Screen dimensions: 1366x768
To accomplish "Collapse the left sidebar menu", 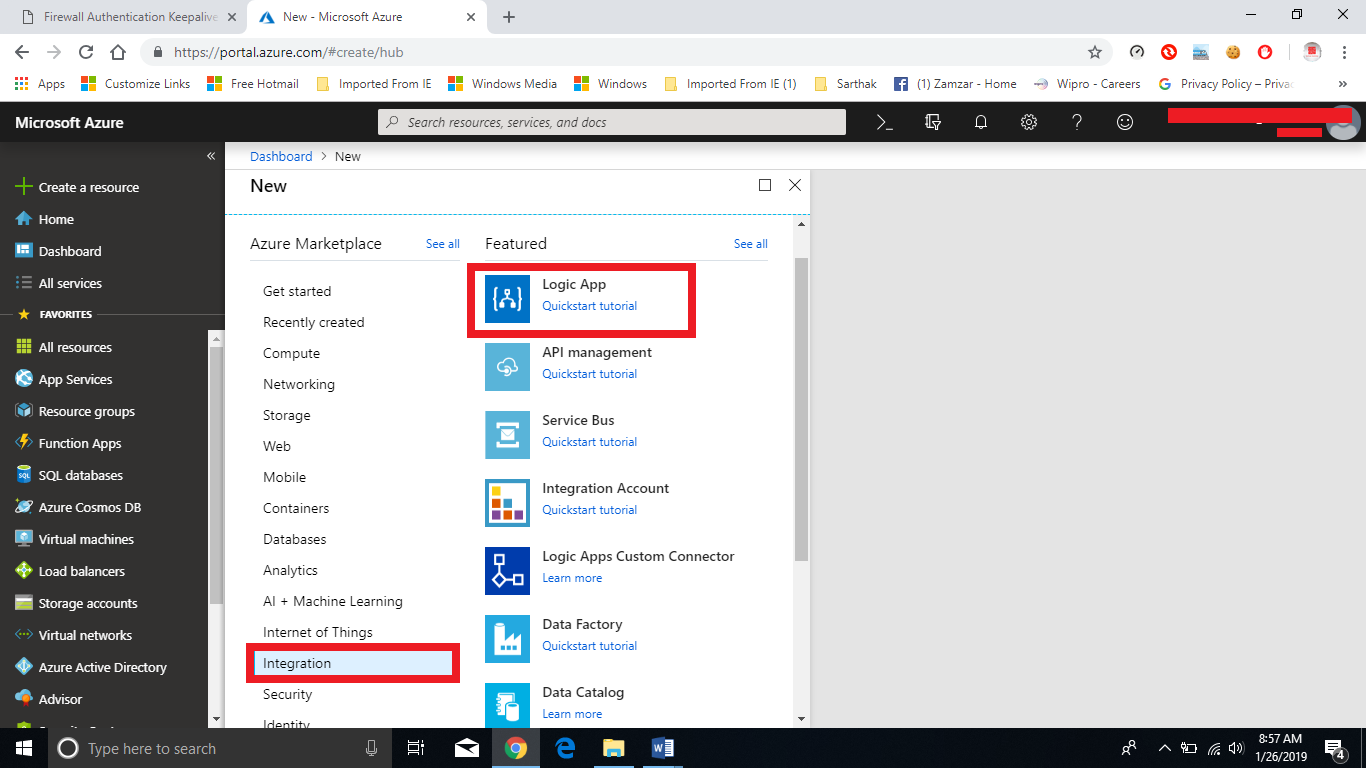I will [211, 156].
